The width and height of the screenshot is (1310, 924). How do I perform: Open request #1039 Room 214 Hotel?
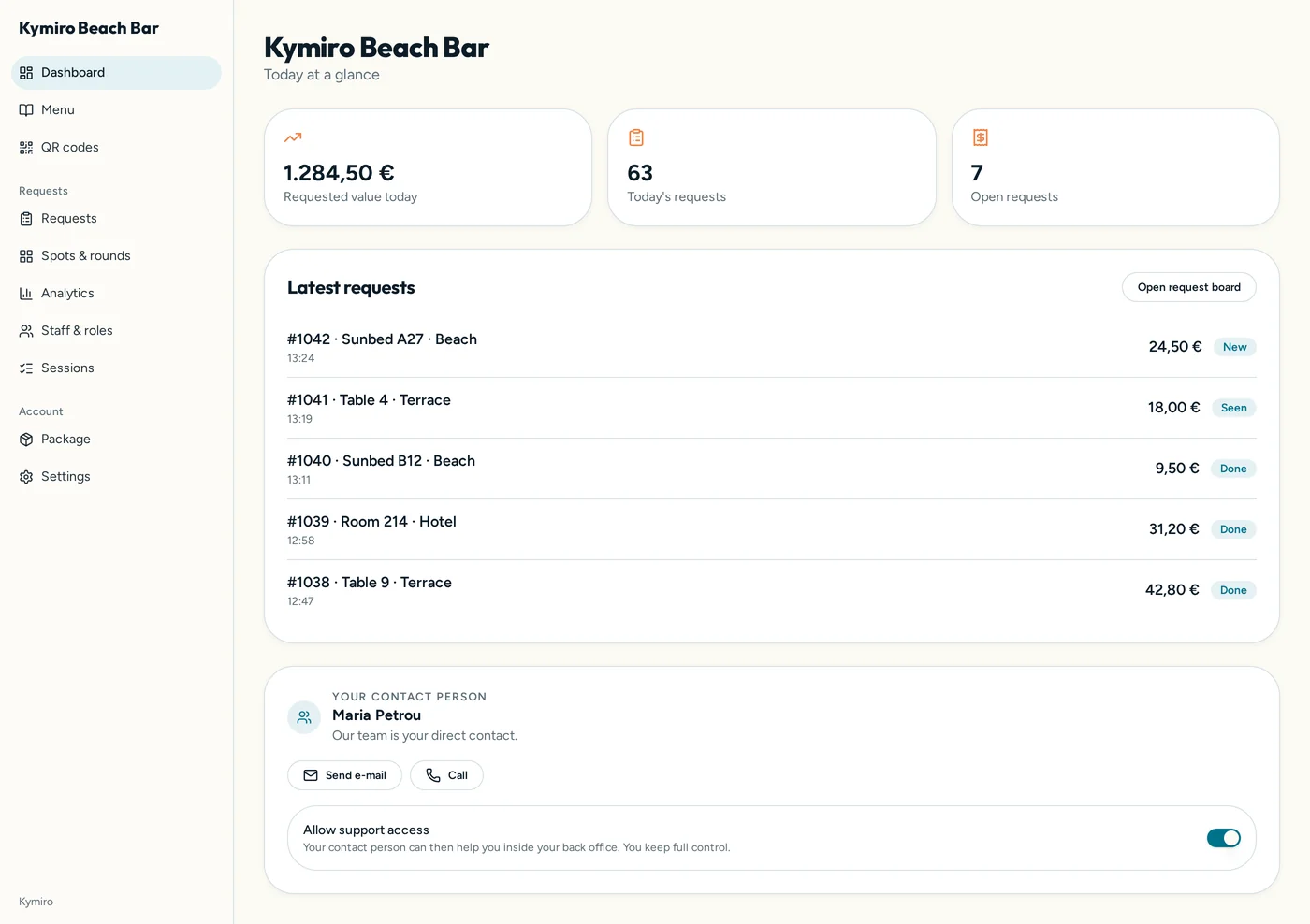tap(771, 529)
